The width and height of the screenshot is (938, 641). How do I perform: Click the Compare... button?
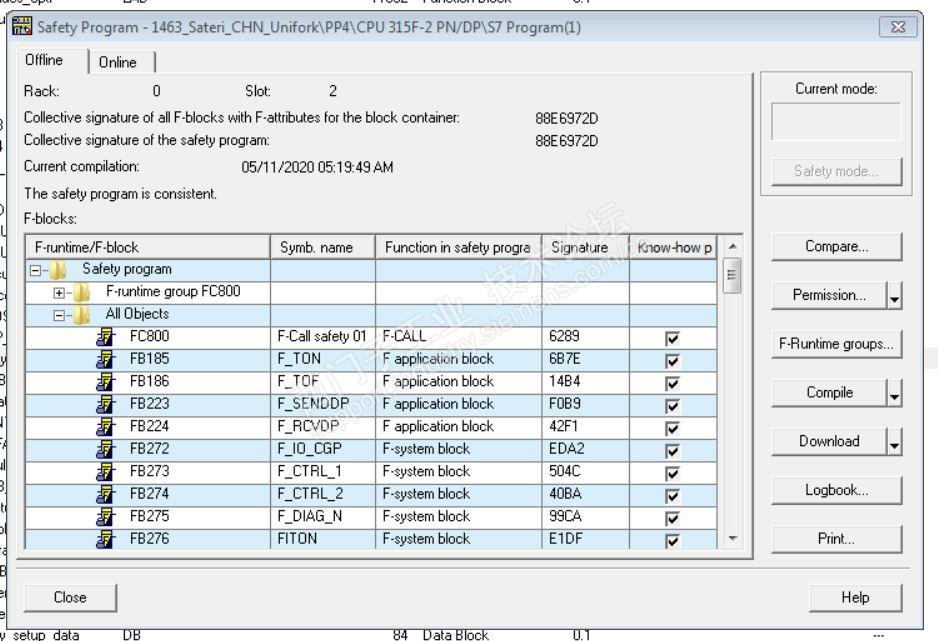pos(836,246)
